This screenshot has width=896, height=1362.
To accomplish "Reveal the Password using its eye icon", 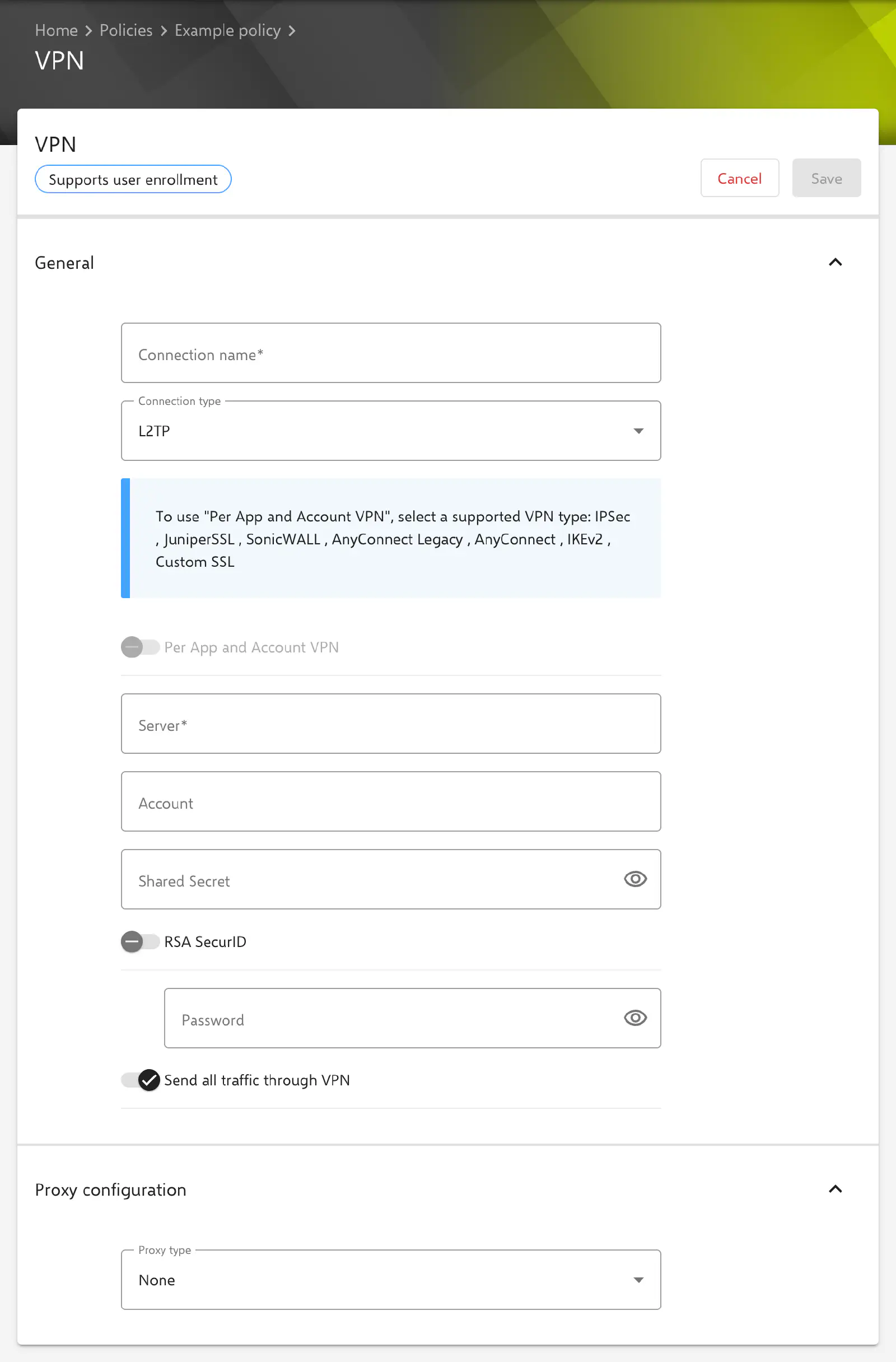I will pyautogui.click(x=635, y=1018).
